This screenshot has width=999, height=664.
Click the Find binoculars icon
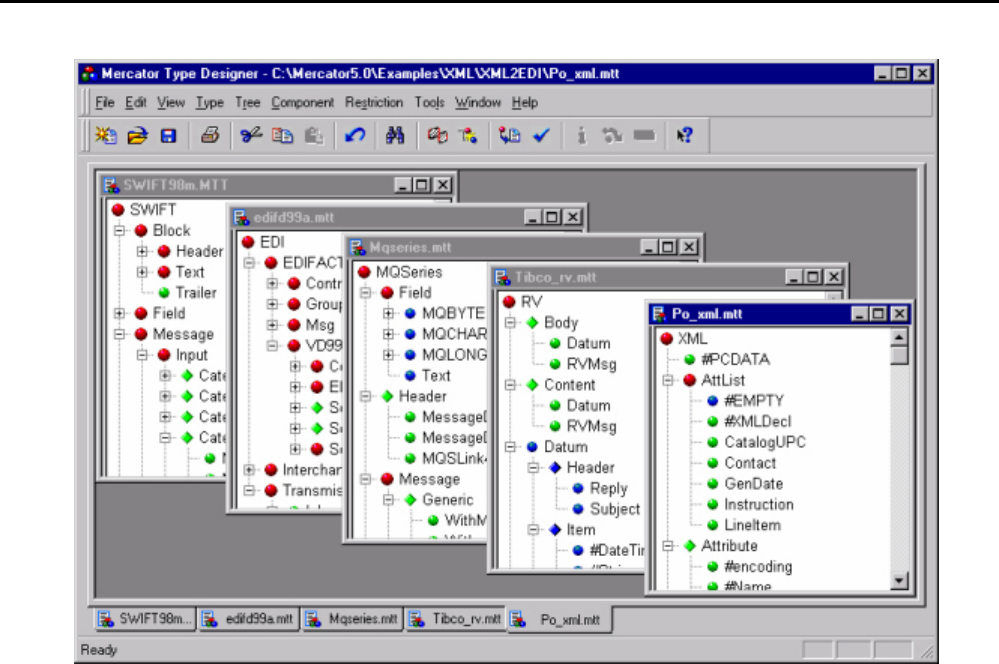[x=395, y=136]
